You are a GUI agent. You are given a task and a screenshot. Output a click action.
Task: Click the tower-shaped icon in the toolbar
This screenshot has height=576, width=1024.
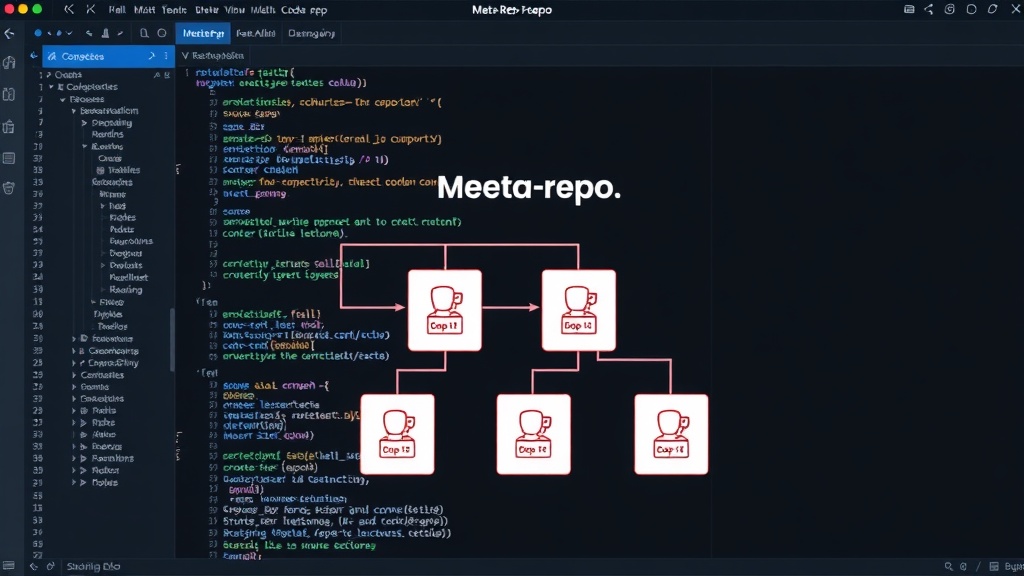pos(105,33)
